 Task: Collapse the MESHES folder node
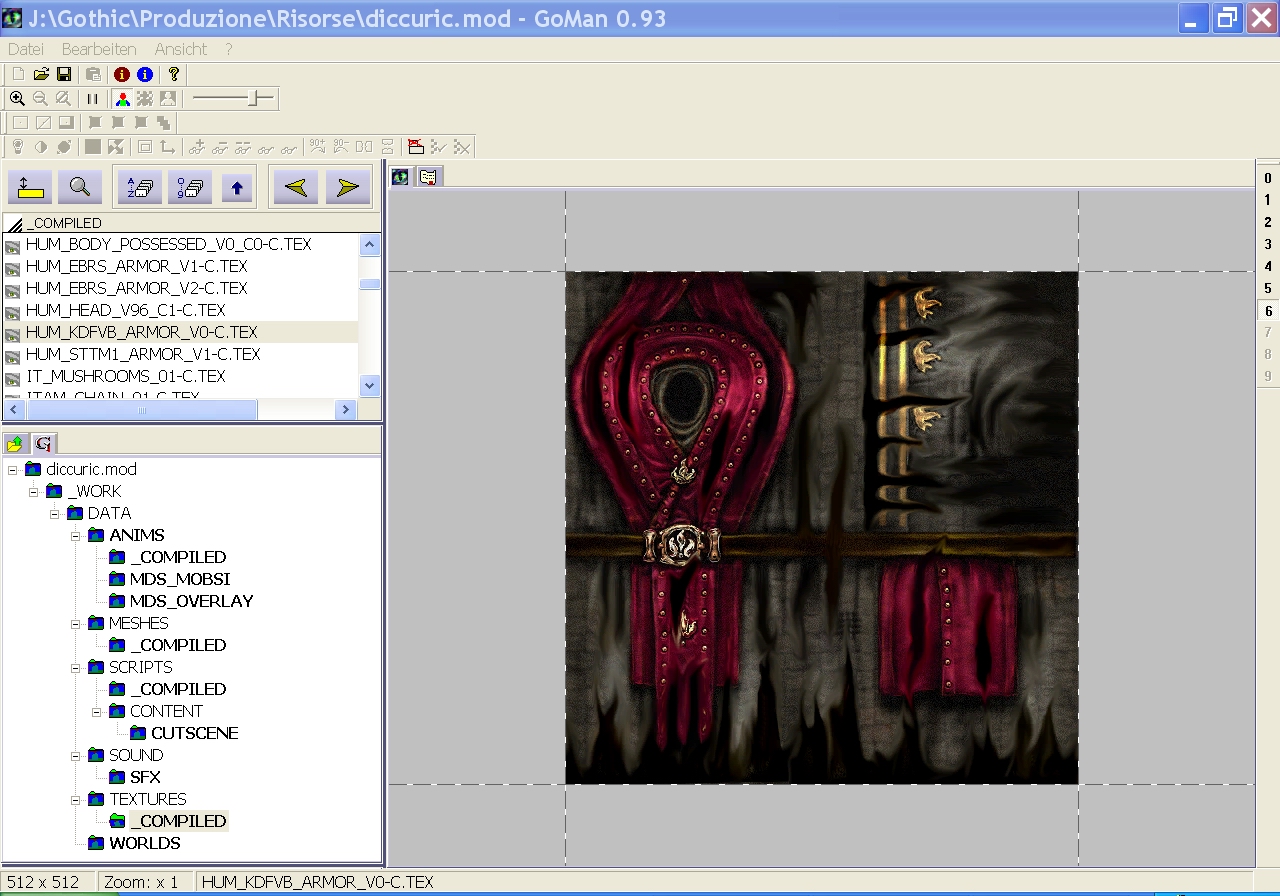pos(76,623)
